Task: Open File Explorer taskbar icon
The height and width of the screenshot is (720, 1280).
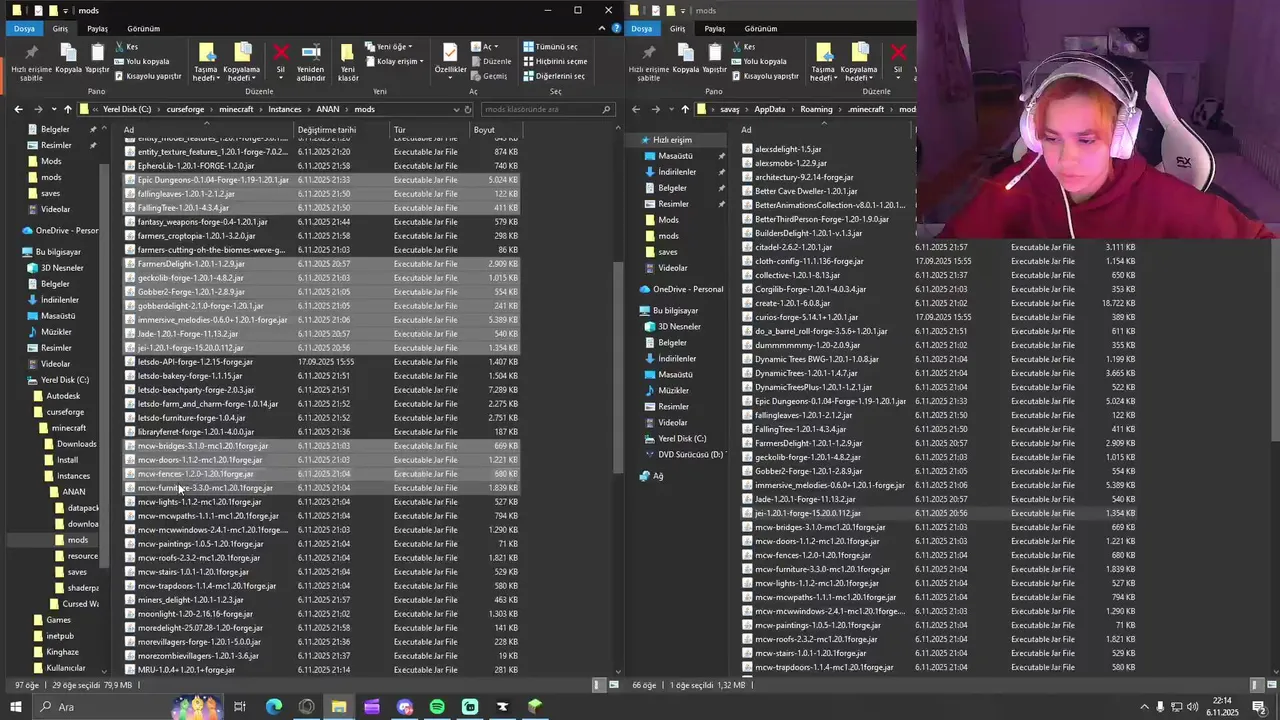Action: coord(339,707)
